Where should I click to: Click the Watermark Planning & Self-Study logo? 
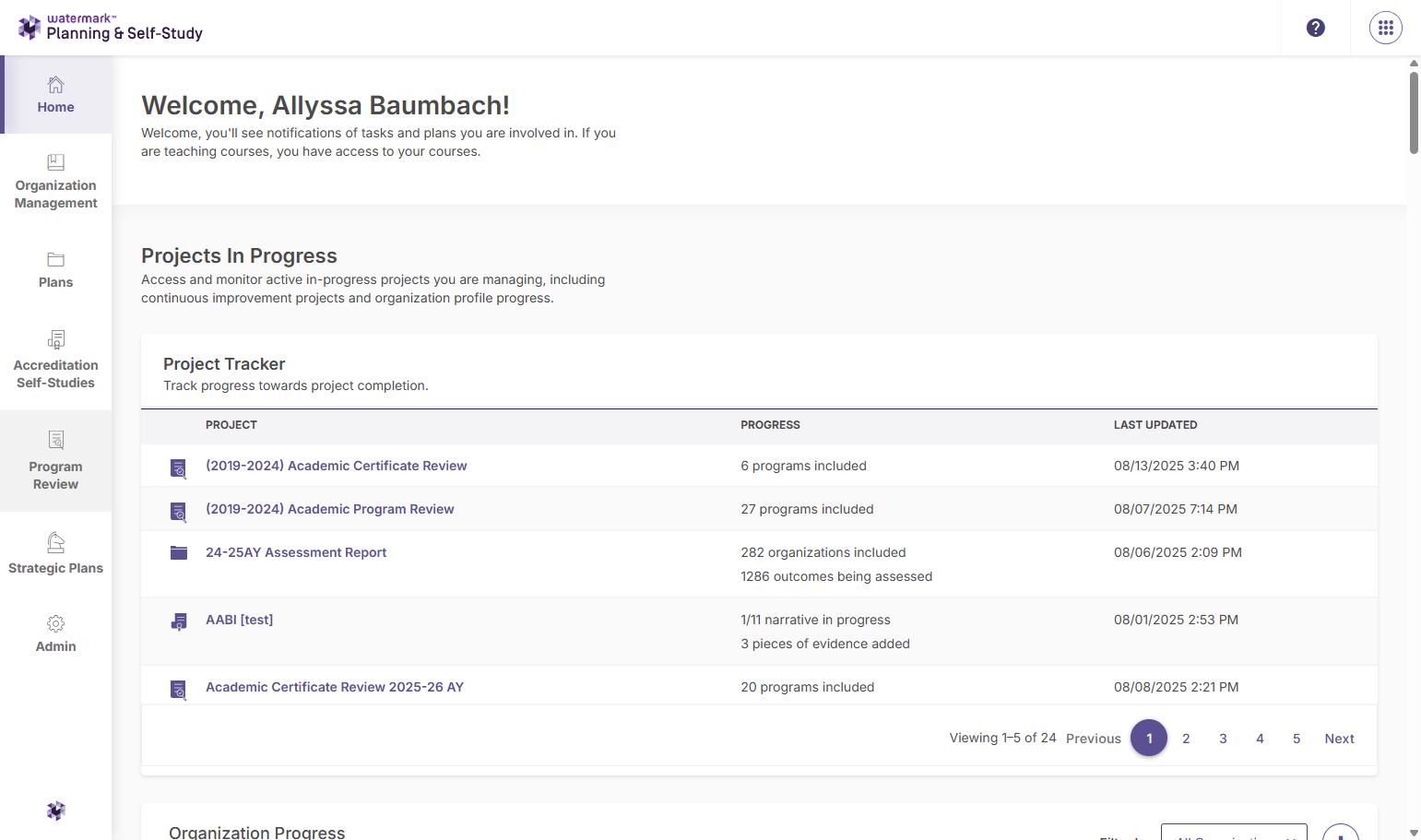[x=111, y=28]
